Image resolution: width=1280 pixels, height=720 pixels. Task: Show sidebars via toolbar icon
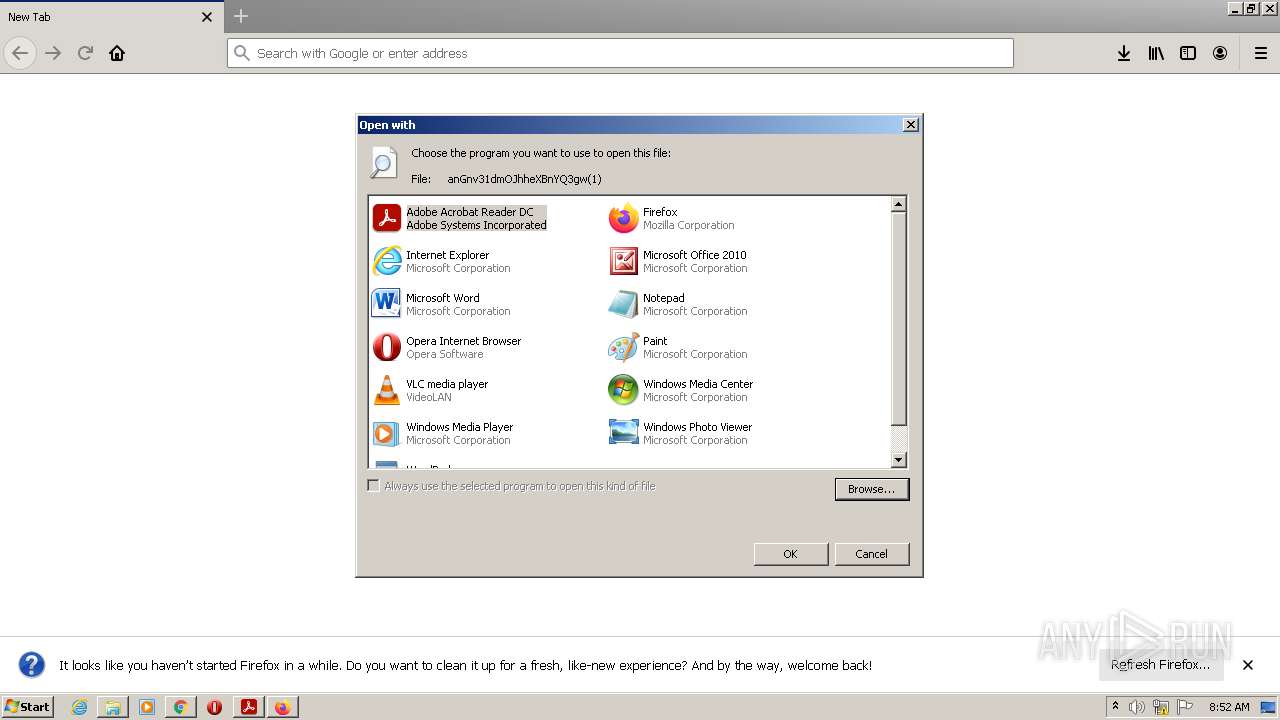point(1188,53)
